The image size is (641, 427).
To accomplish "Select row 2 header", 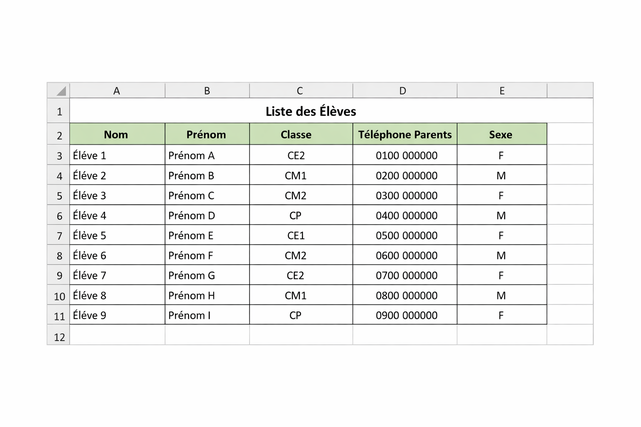I will coord(59,135).
